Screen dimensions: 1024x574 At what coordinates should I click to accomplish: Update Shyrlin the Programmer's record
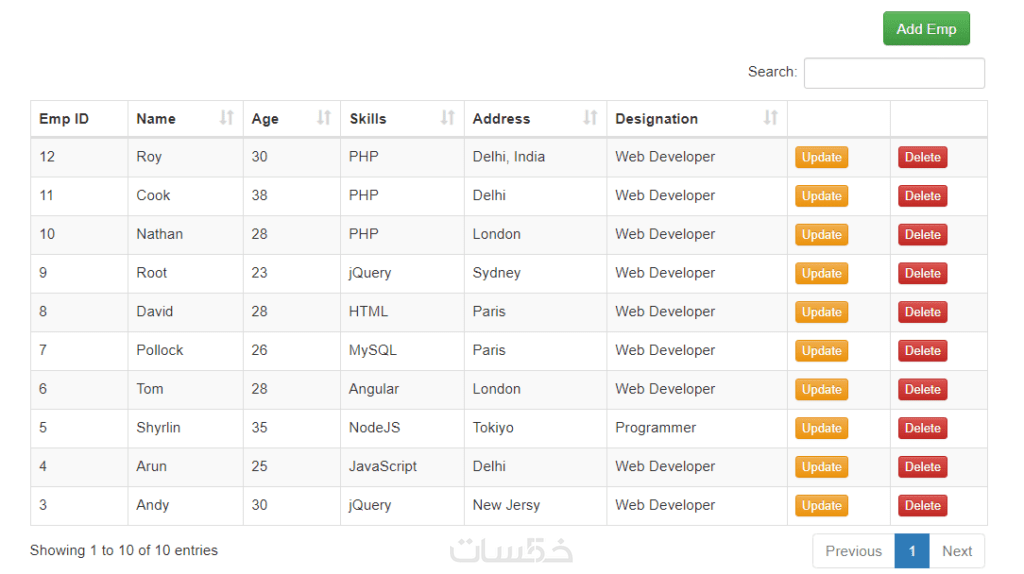[821, 428]
